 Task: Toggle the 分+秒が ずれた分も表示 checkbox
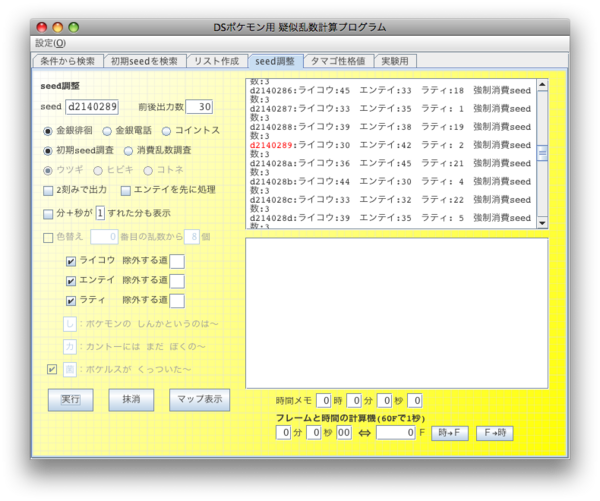point(48,214)
